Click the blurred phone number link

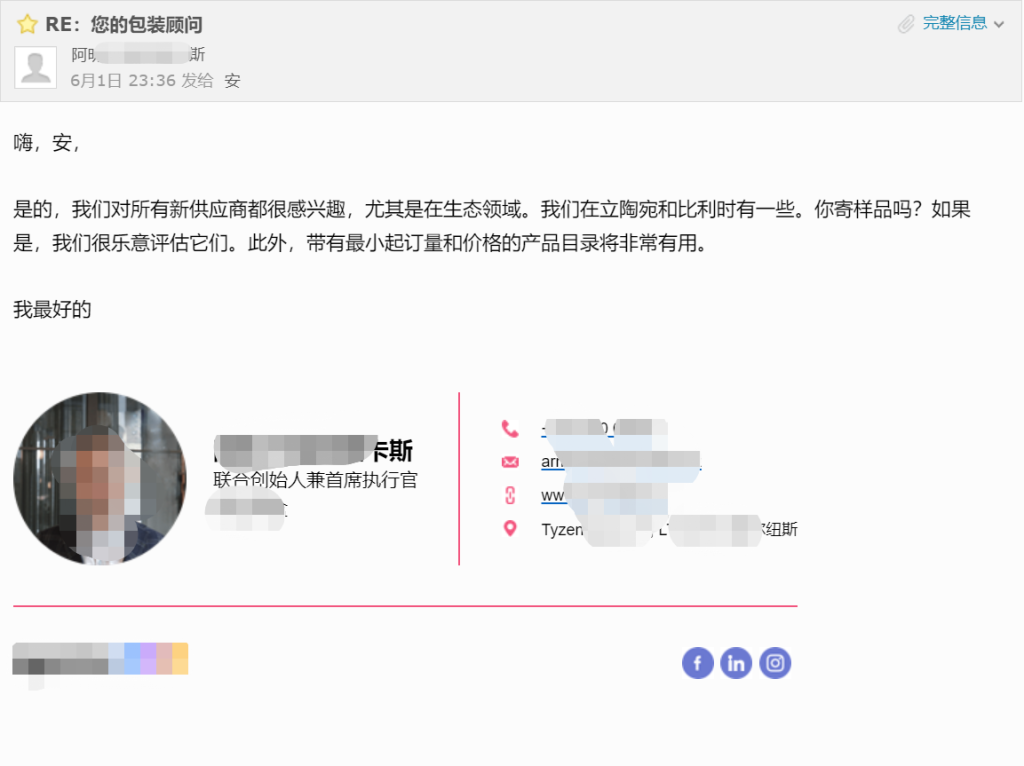[x=604, y=428]
